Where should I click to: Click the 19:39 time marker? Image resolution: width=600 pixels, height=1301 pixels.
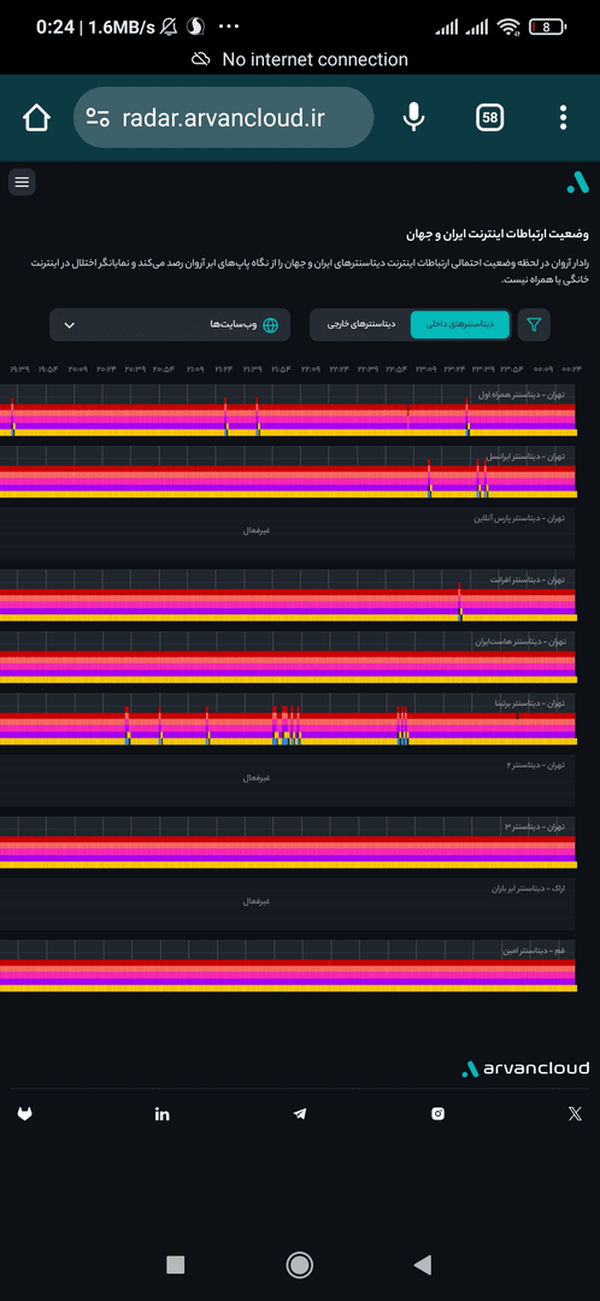20,369
